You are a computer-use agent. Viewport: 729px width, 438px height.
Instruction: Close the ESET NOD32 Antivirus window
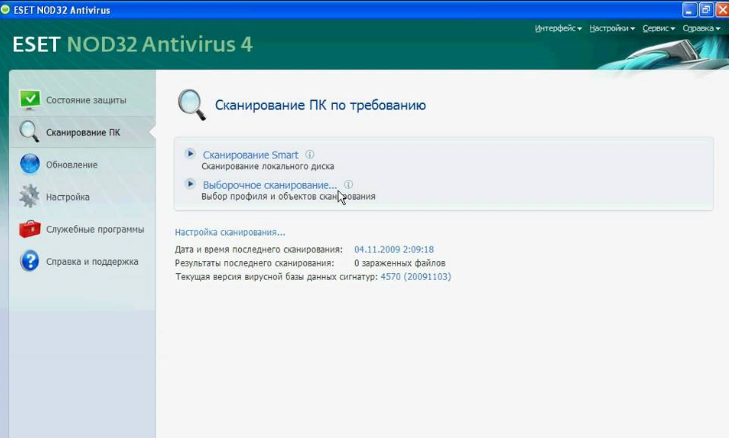pos(722,10)
